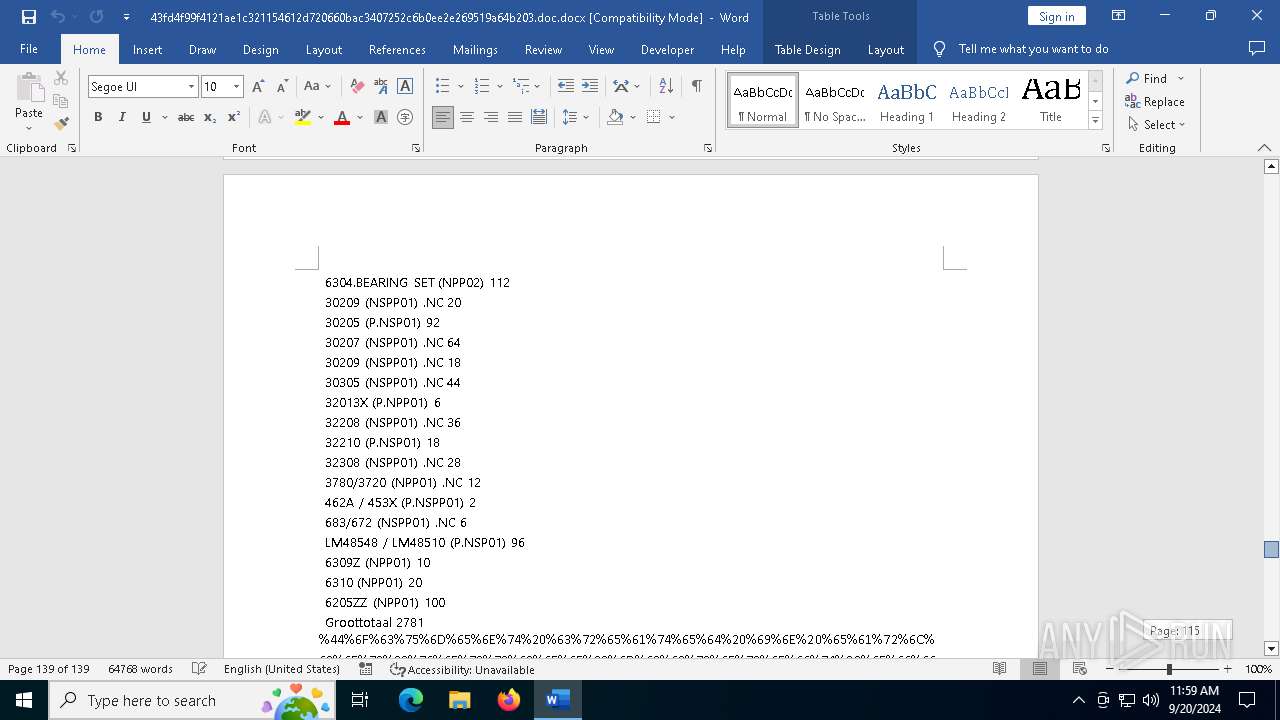Click the Save icon in title bar
1280x720 pixels.
tap(29, 17)
